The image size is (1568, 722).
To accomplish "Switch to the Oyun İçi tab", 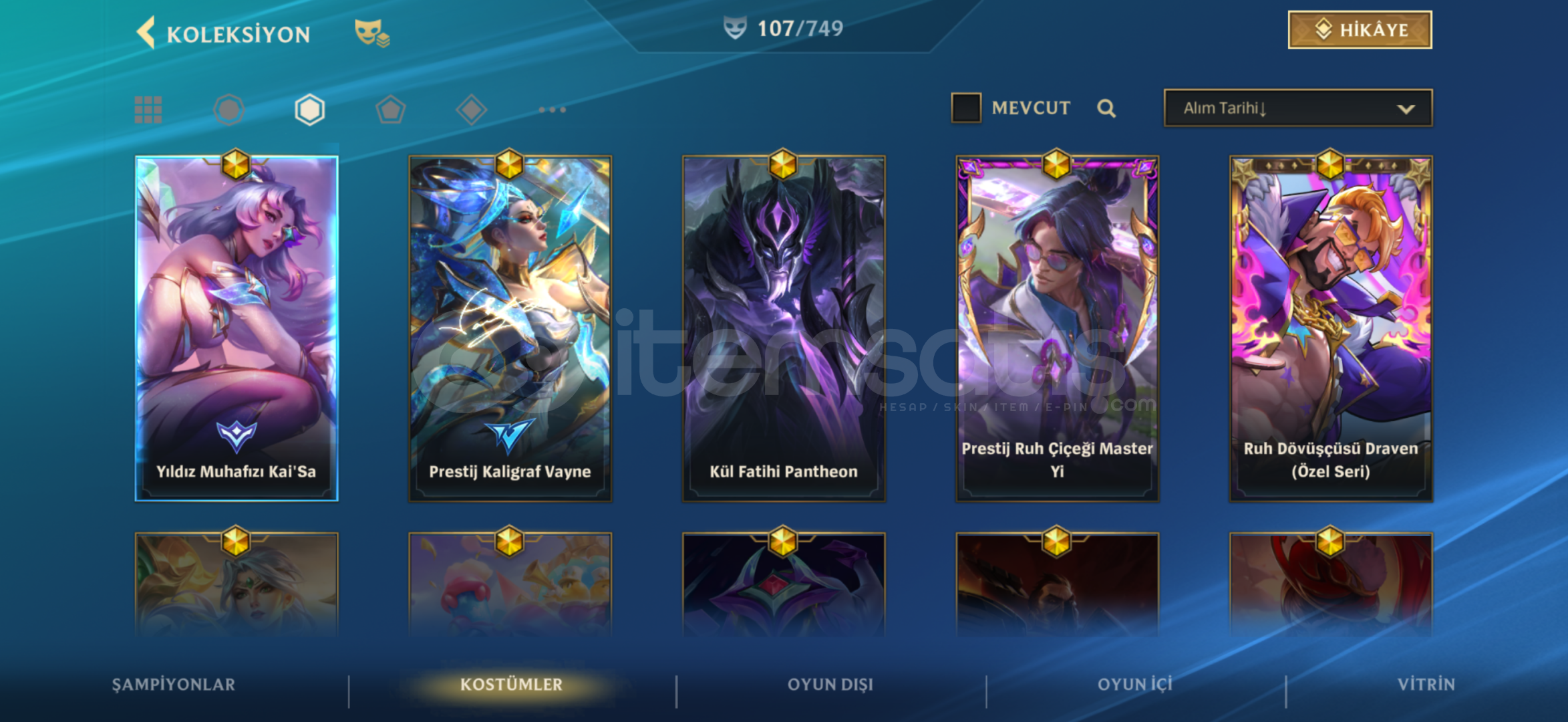I will [1134, 685].
